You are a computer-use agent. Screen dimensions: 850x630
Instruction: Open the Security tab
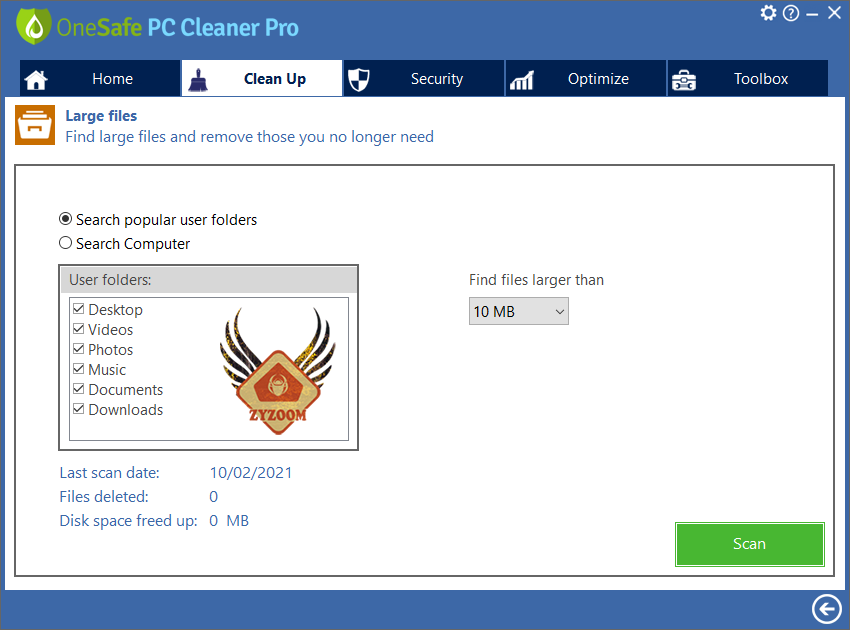point(424,79)
